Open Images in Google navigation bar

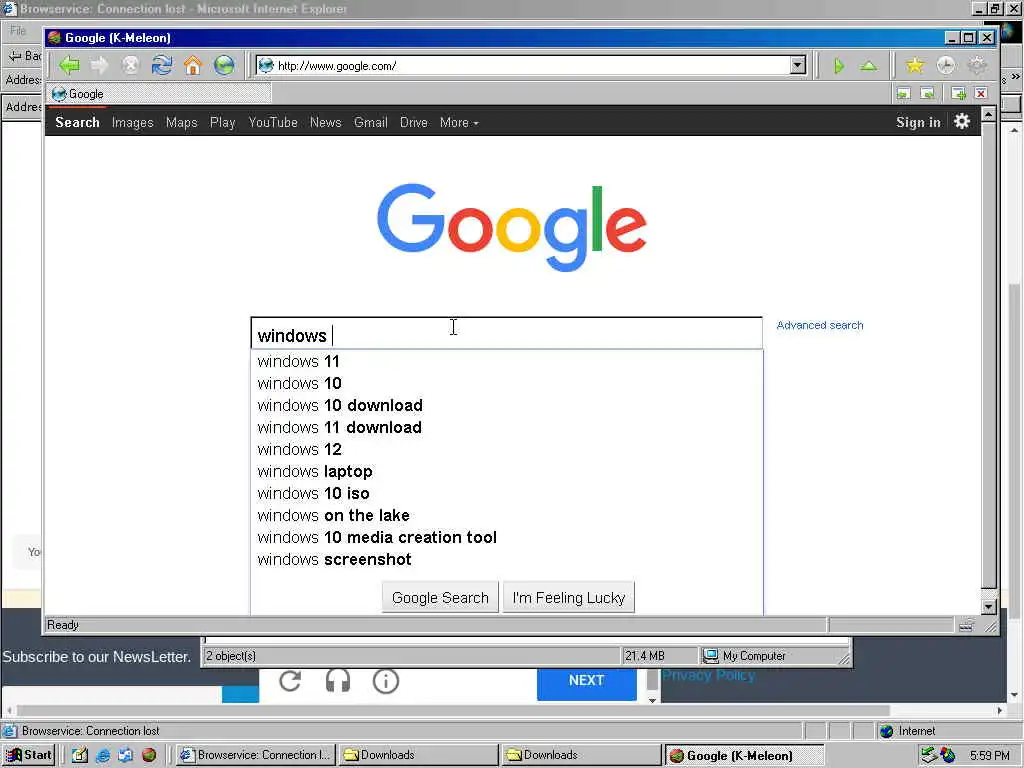pyautogui.click(x=133, y=122)
